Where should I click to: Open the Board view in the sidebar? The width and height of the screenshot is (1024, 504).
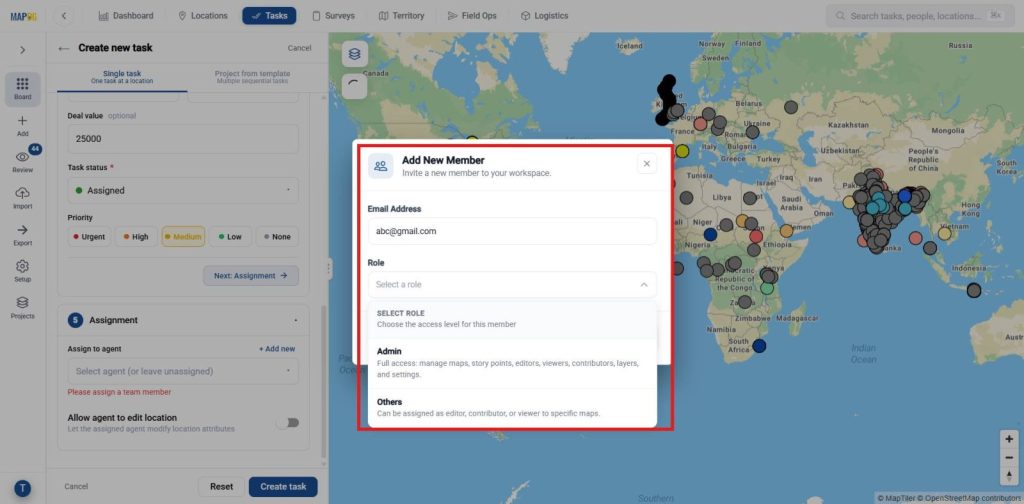[23, 89]
